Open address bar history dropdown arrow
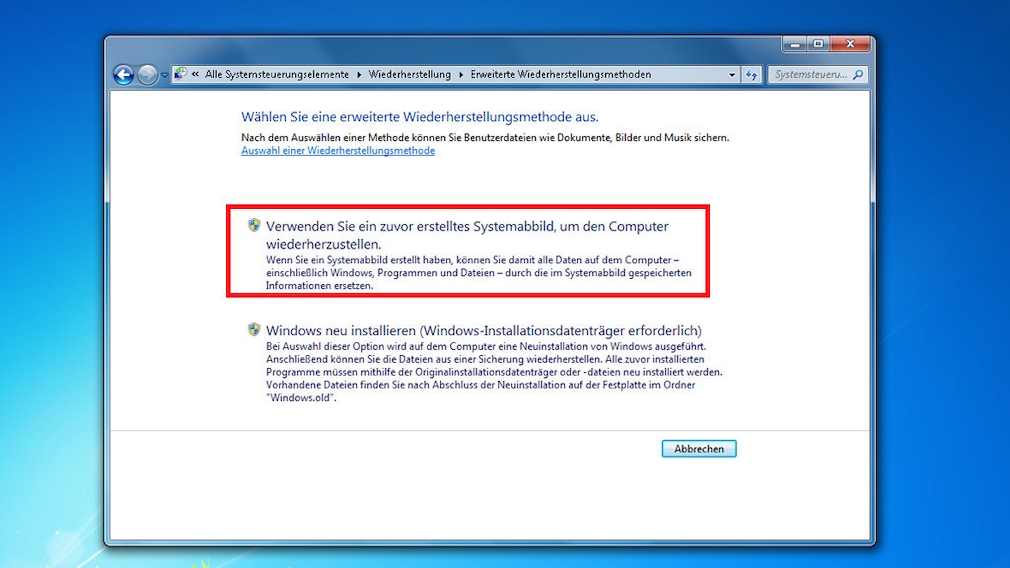 click(732, 75)
